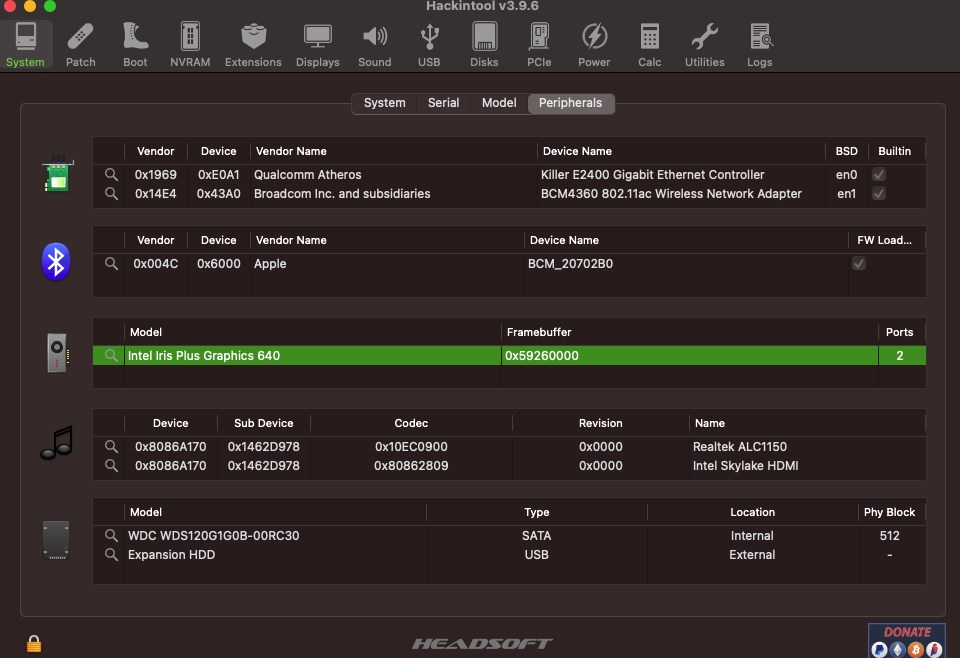960x658 pixels.
Task: Click Bluetooth vendor ID 0x004C
Action: 156,264
